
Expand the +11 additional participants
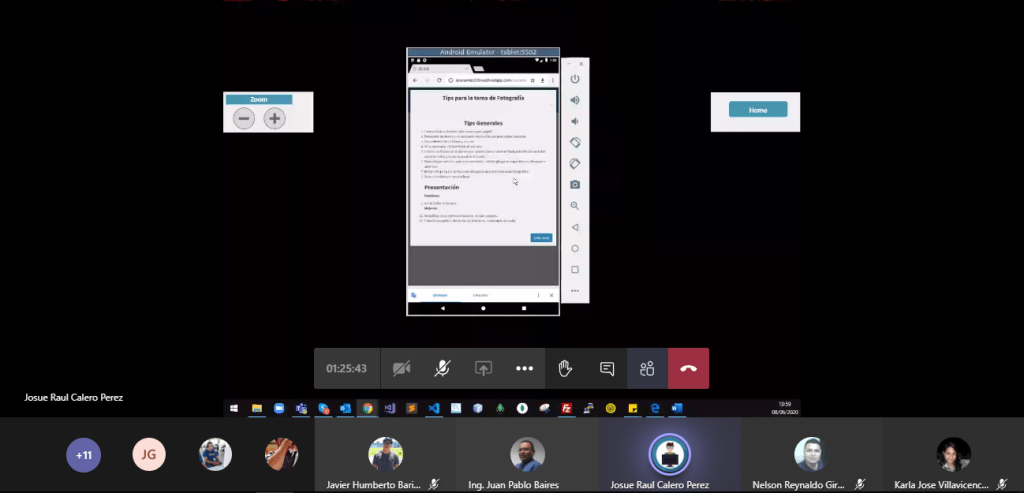[84, 455]
